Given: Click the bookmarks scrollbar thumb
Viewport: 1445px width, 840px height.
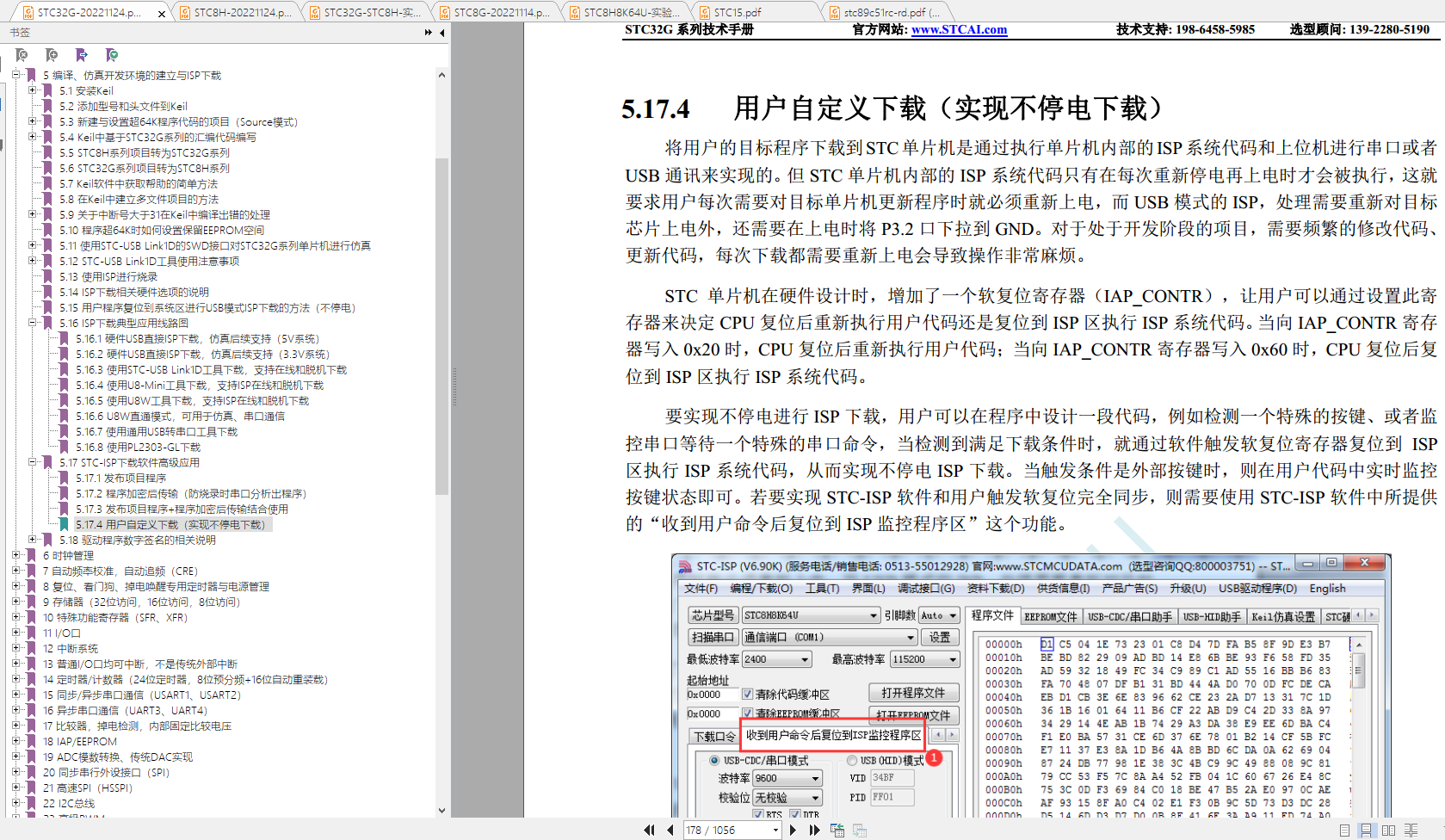Looking at the screenshot, I should coord(442,326).
